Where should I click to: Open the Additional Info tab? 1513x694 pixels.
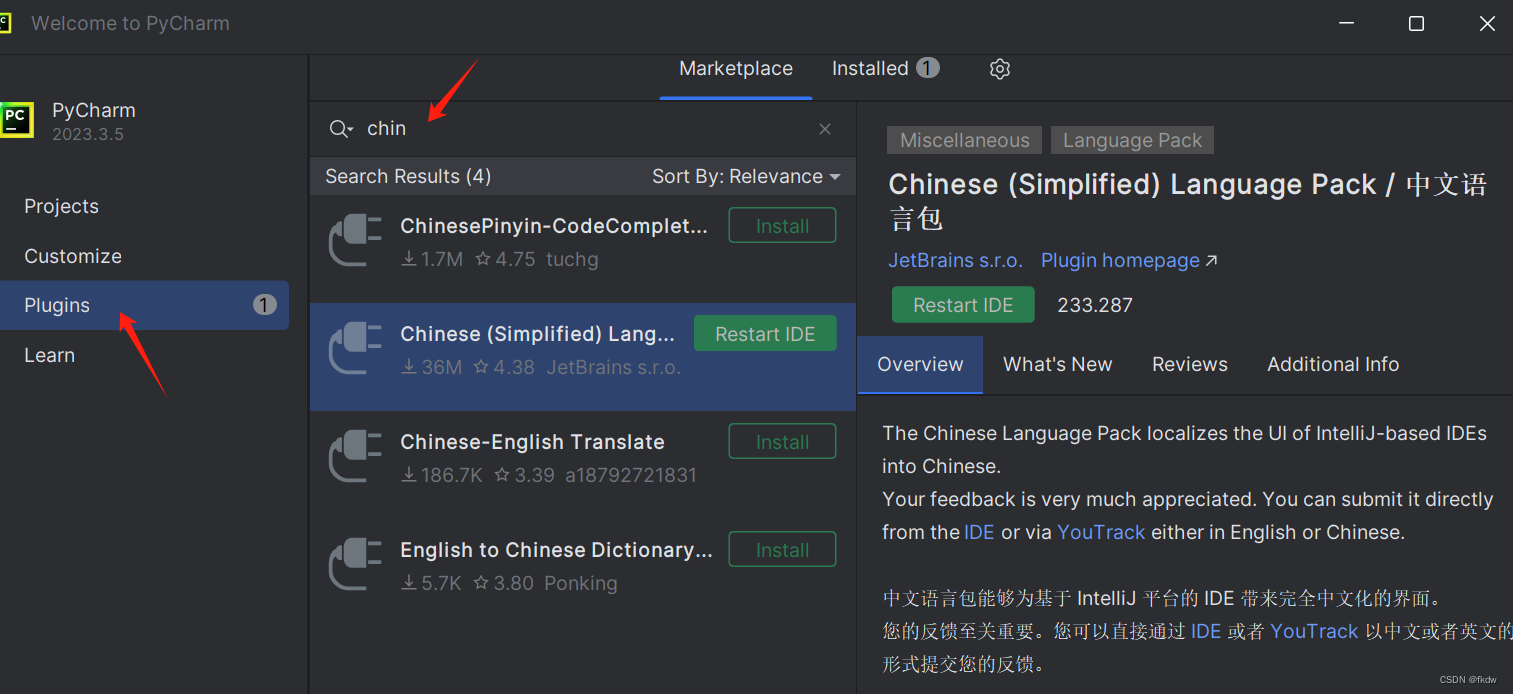pos(1333,364)
